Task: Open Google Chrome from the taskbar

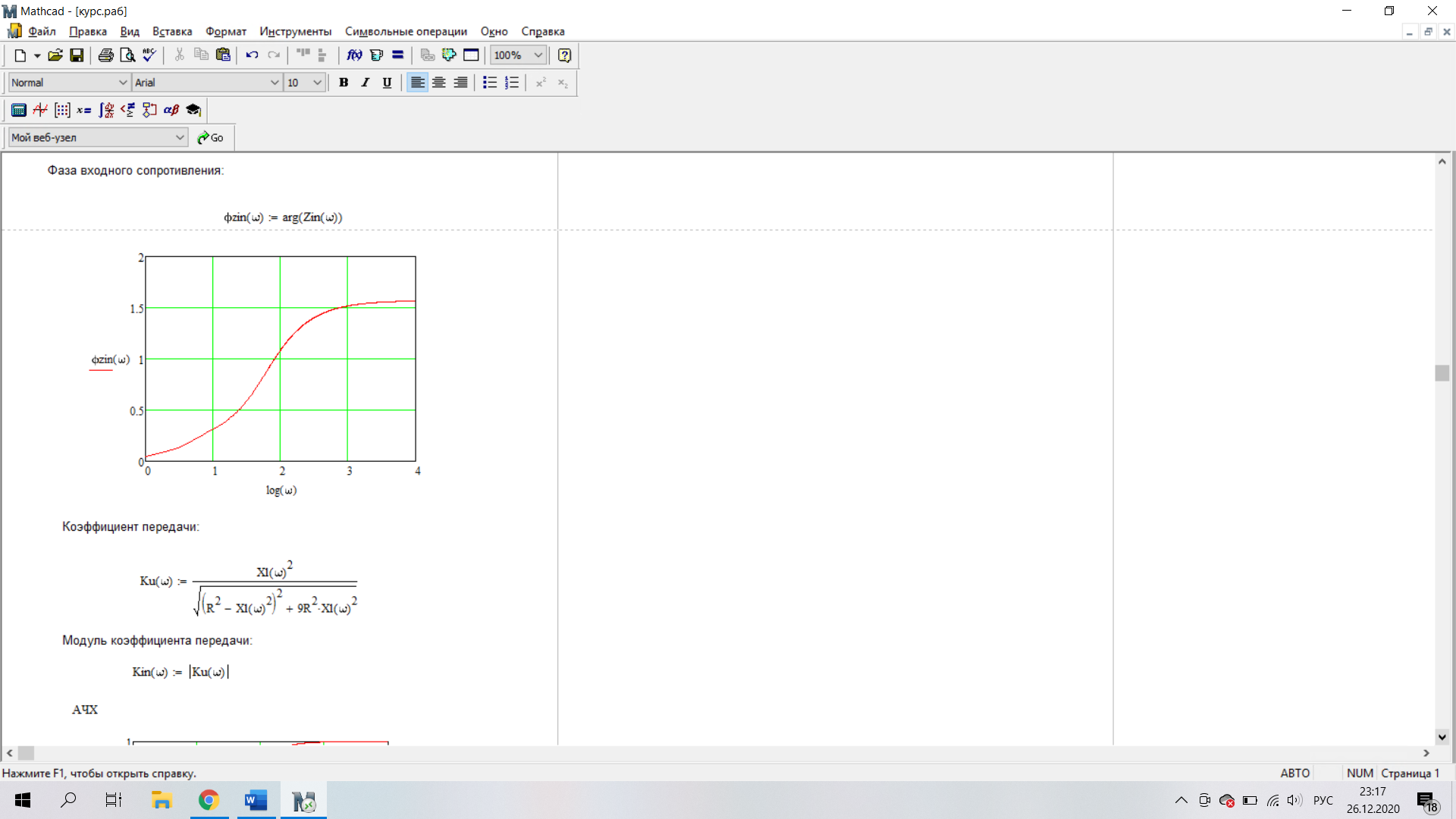Action: tap(209, 800)
